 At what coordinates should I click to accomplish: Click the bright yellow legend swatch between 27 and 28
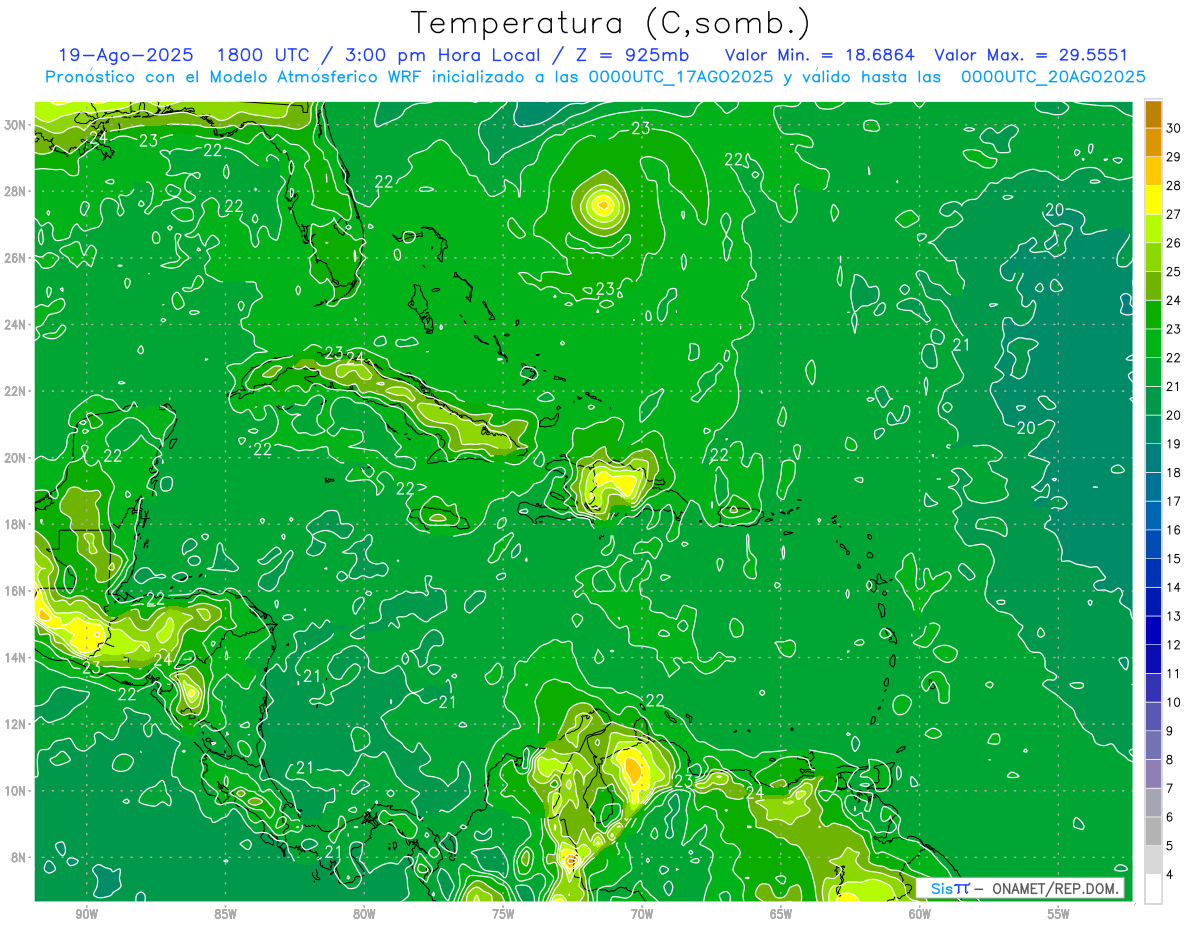pos(1154,199)
